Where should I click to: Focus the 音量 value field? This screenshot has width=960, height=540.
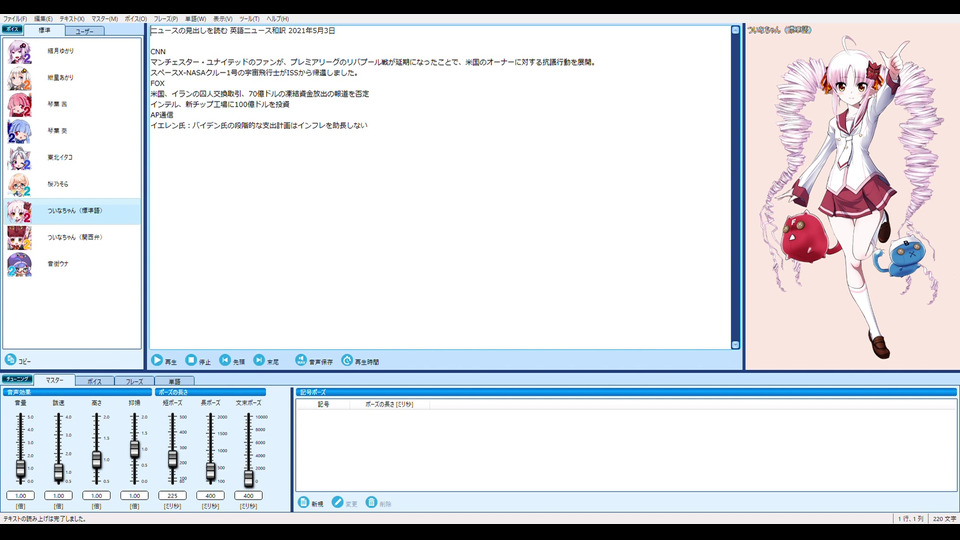[x=20, y=495]
